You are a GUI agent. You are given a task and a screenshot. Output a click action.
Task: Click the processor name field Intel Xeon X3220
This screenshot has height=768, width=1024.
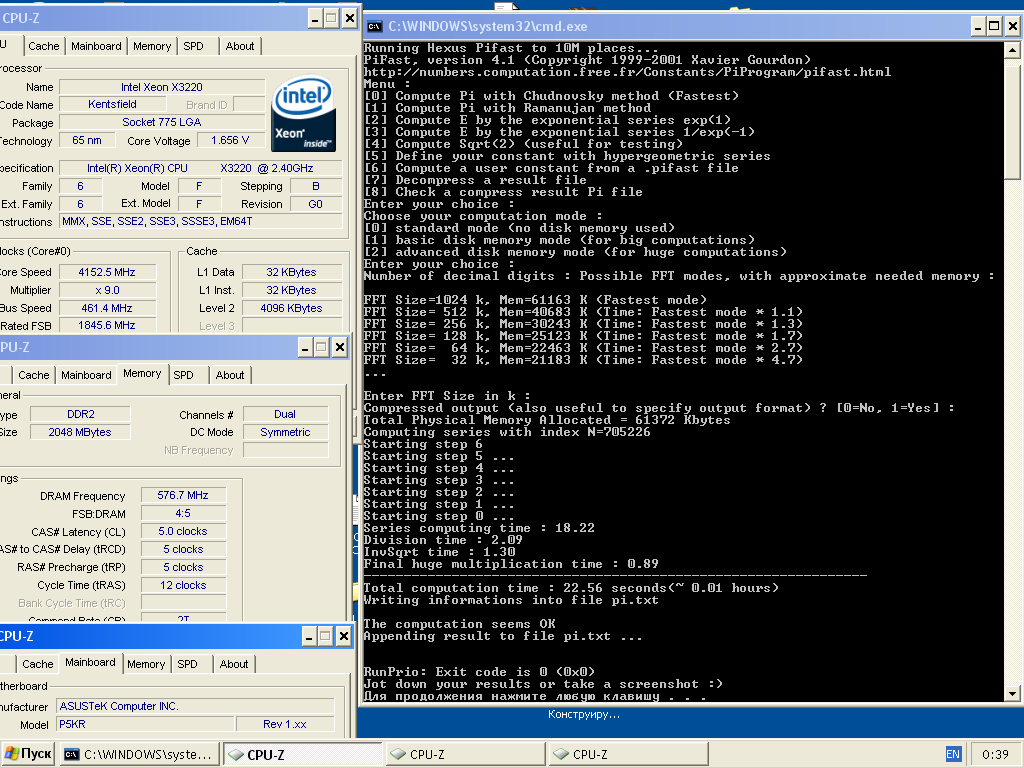tap(162, 87)
